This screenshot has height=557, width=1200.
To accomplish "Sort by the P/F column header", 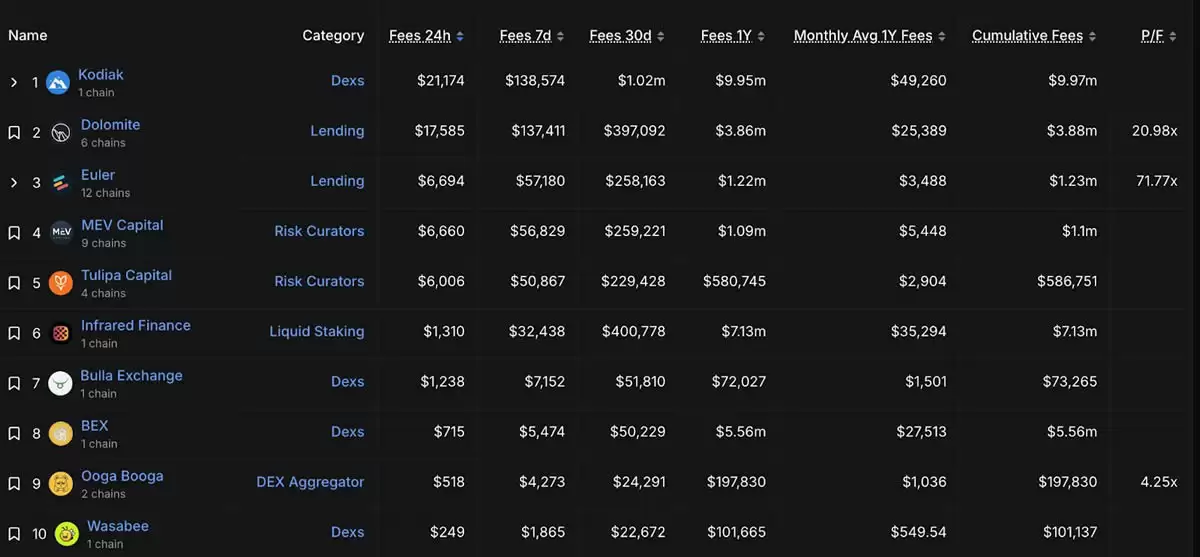I will pos(1158,36).
